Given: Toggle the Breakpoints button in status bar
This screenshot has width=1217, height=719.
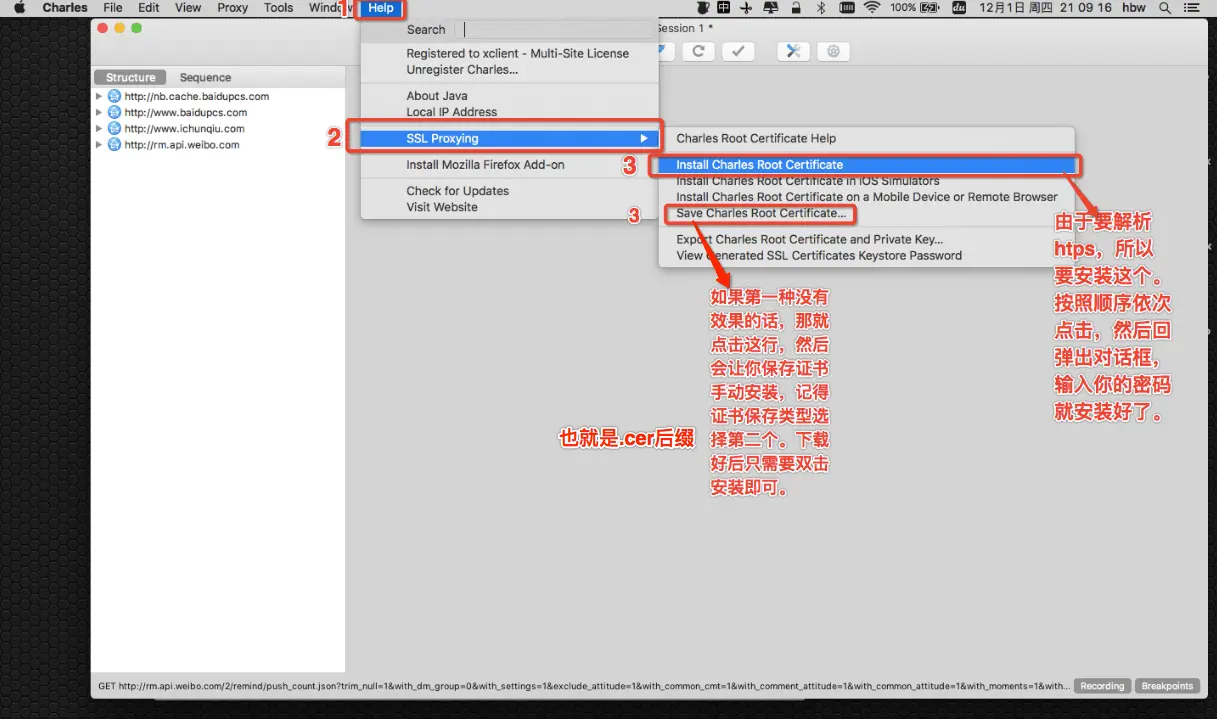Looking at the screenshot, I should tap(1167, 686).
